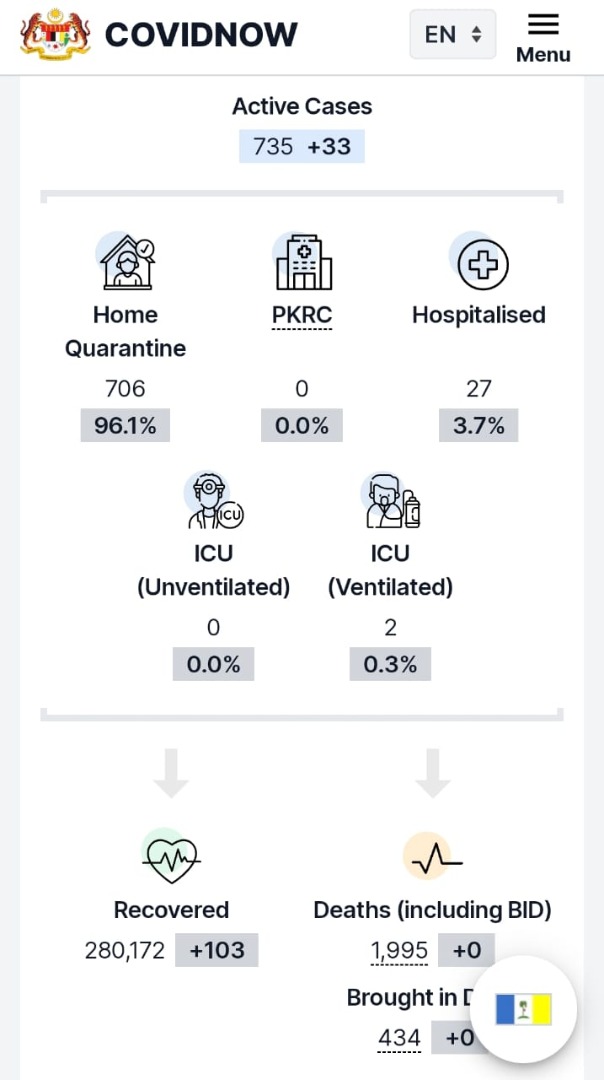The image size is (604, 1080).
Task: Click the 0.3% ICU Ventilated badge
Action: (x=390, y=665)
